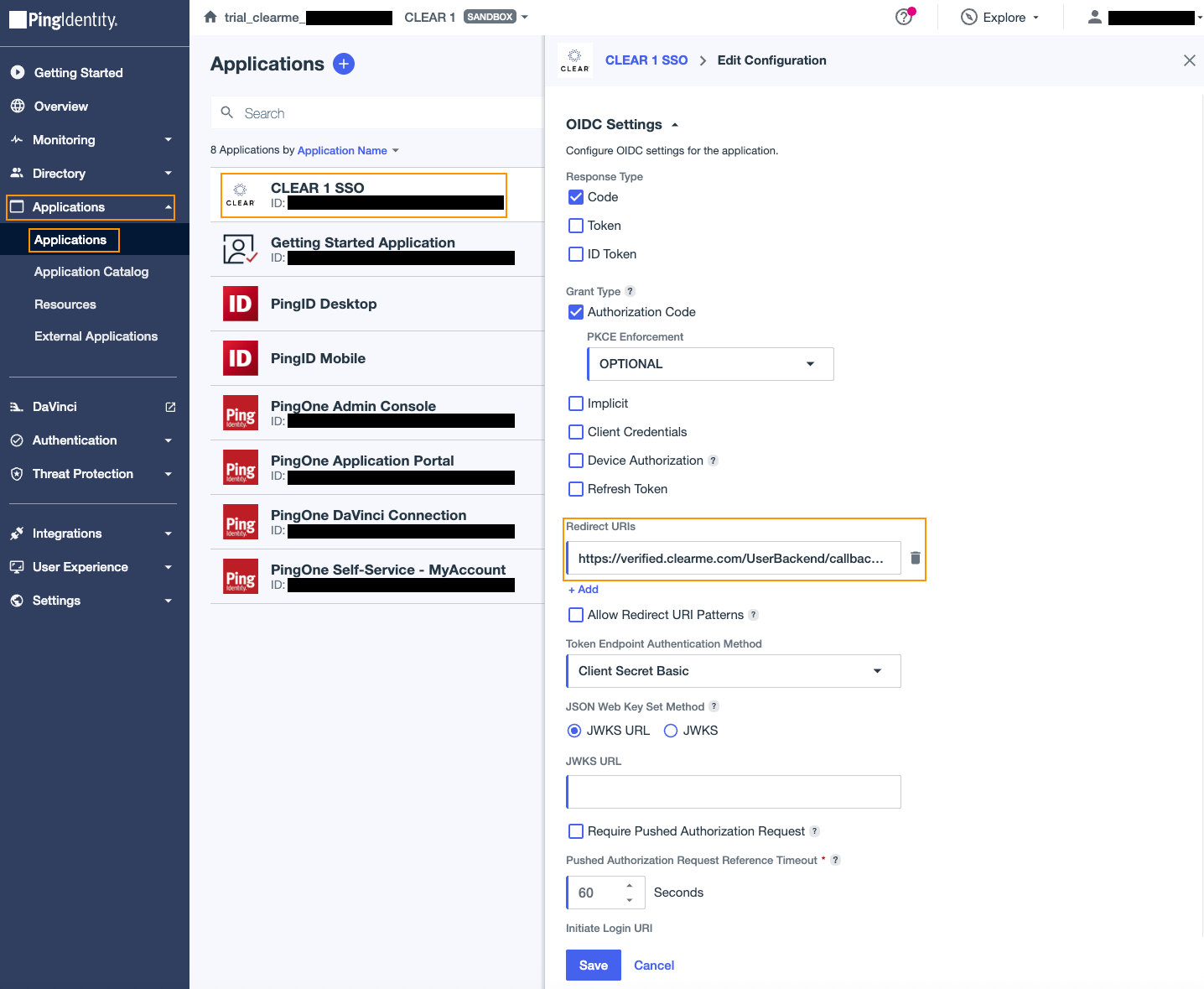Cancel the configuration edit
The height and width of the screenshot is (989, 1204).
pos(654,966)
